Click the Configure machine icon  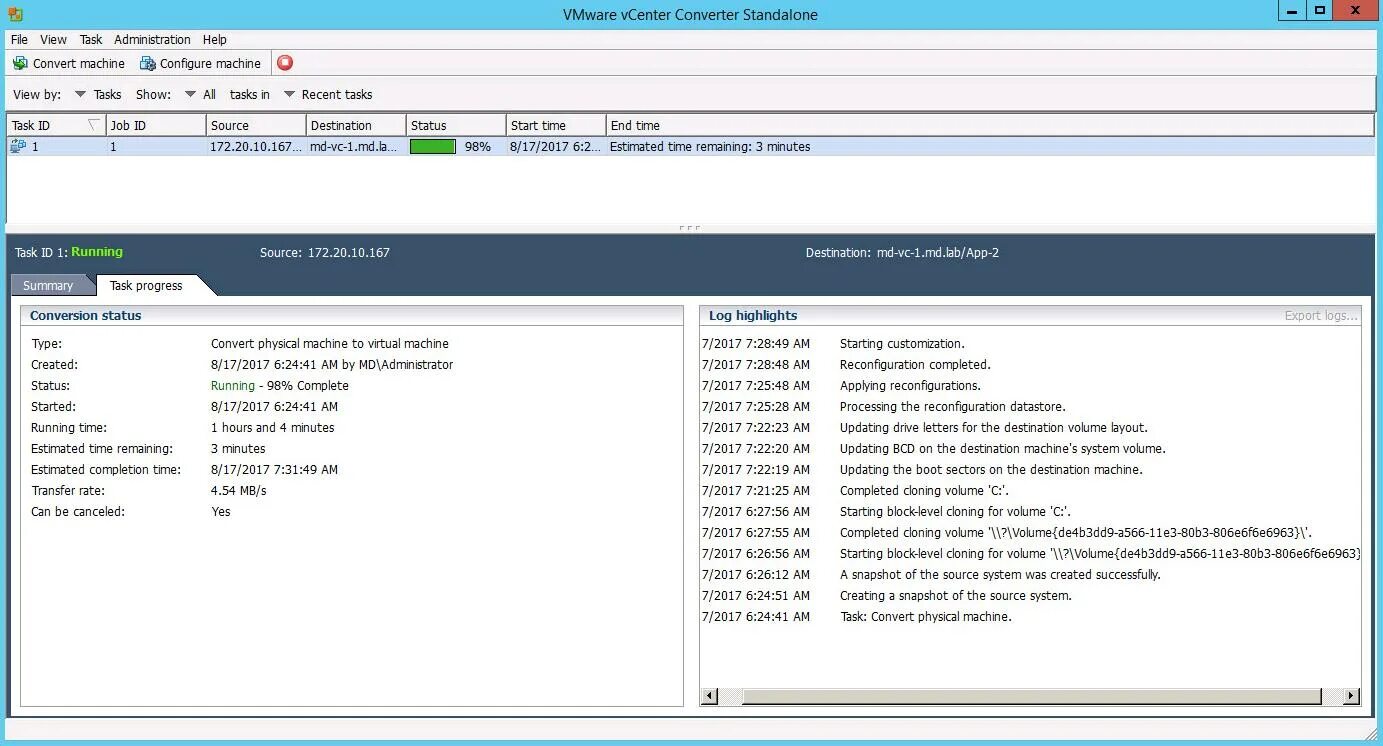point(148,63)
